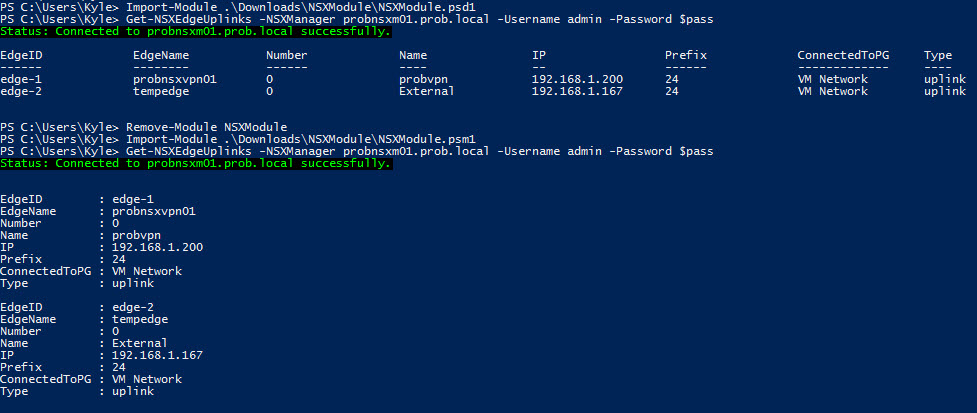The image size is (977, 413).
Task: Click the EdgeName column header
Action: click(161, 55)
